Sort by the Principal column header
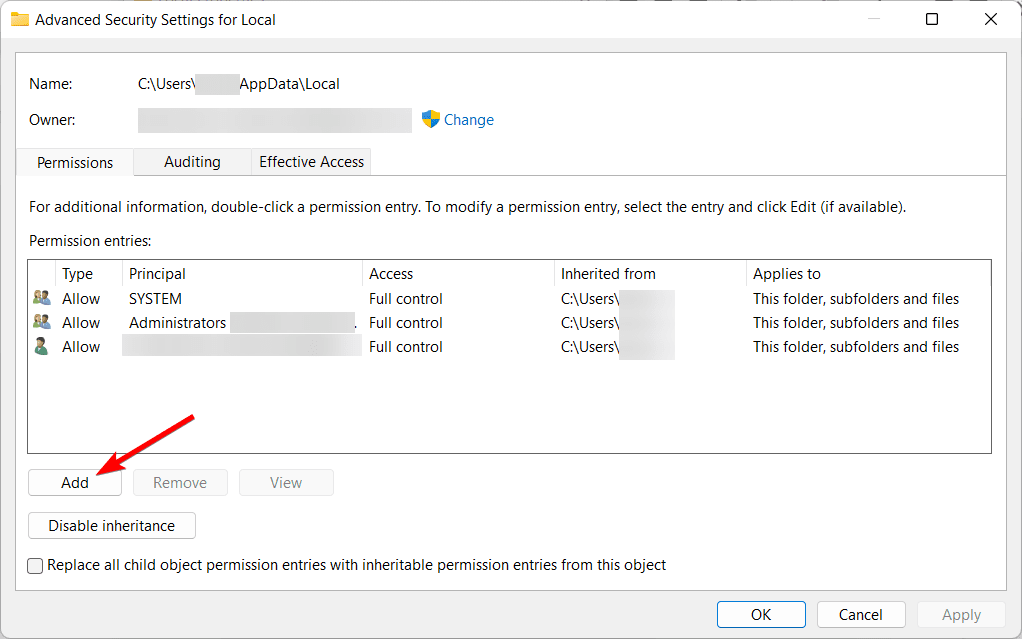The width and height of the screenshot is (1022, 639). (x=157, y=274)
